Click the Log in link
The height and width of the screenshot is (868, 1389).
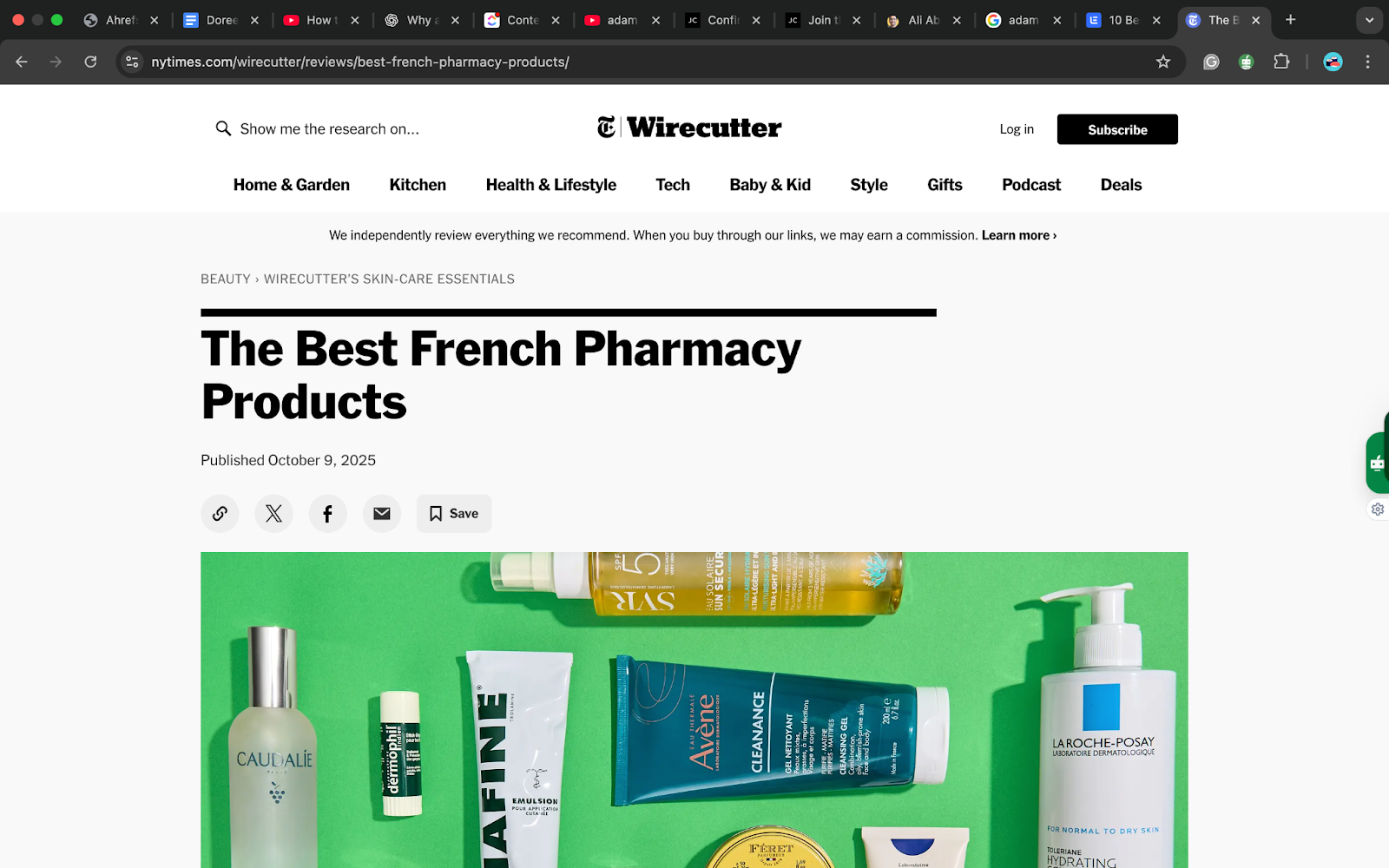1017,129
